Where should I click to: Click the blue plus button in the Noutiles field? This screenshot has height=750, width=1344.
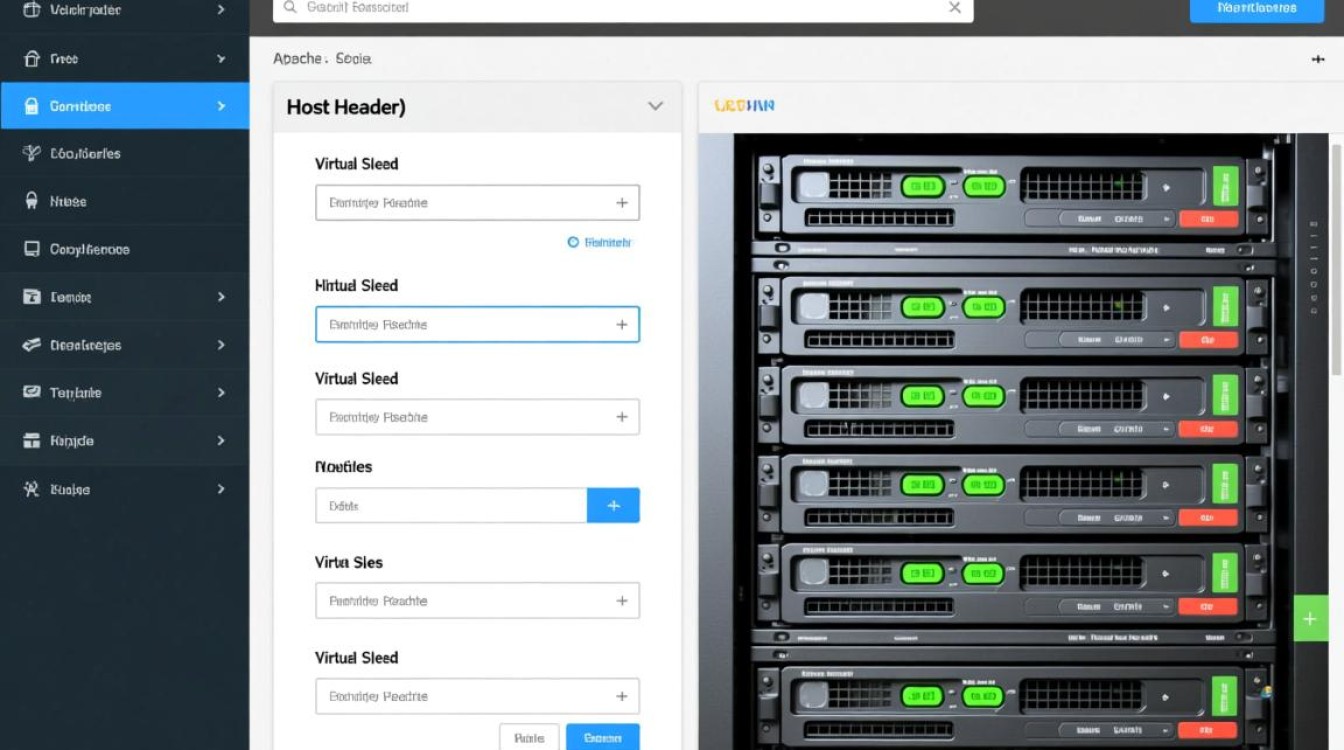click(x=613, y=506)
